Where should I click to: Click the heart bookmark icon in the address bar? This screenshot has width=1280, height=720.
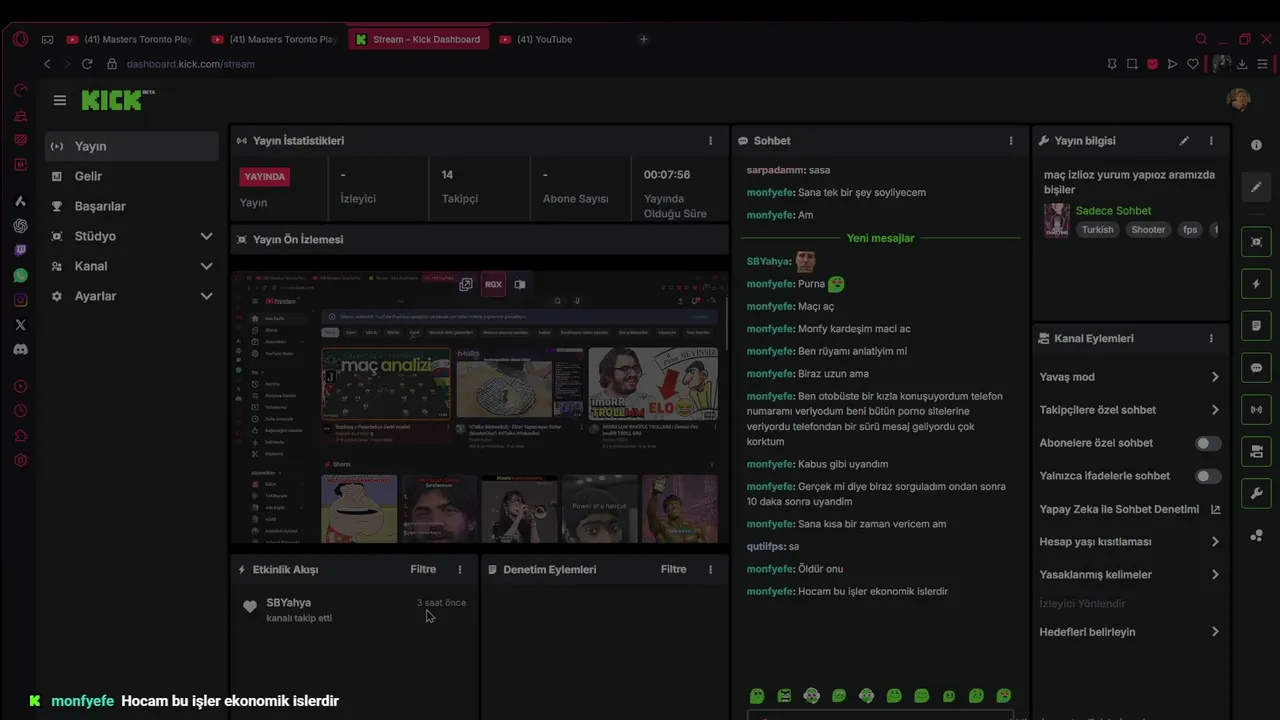1193,64
